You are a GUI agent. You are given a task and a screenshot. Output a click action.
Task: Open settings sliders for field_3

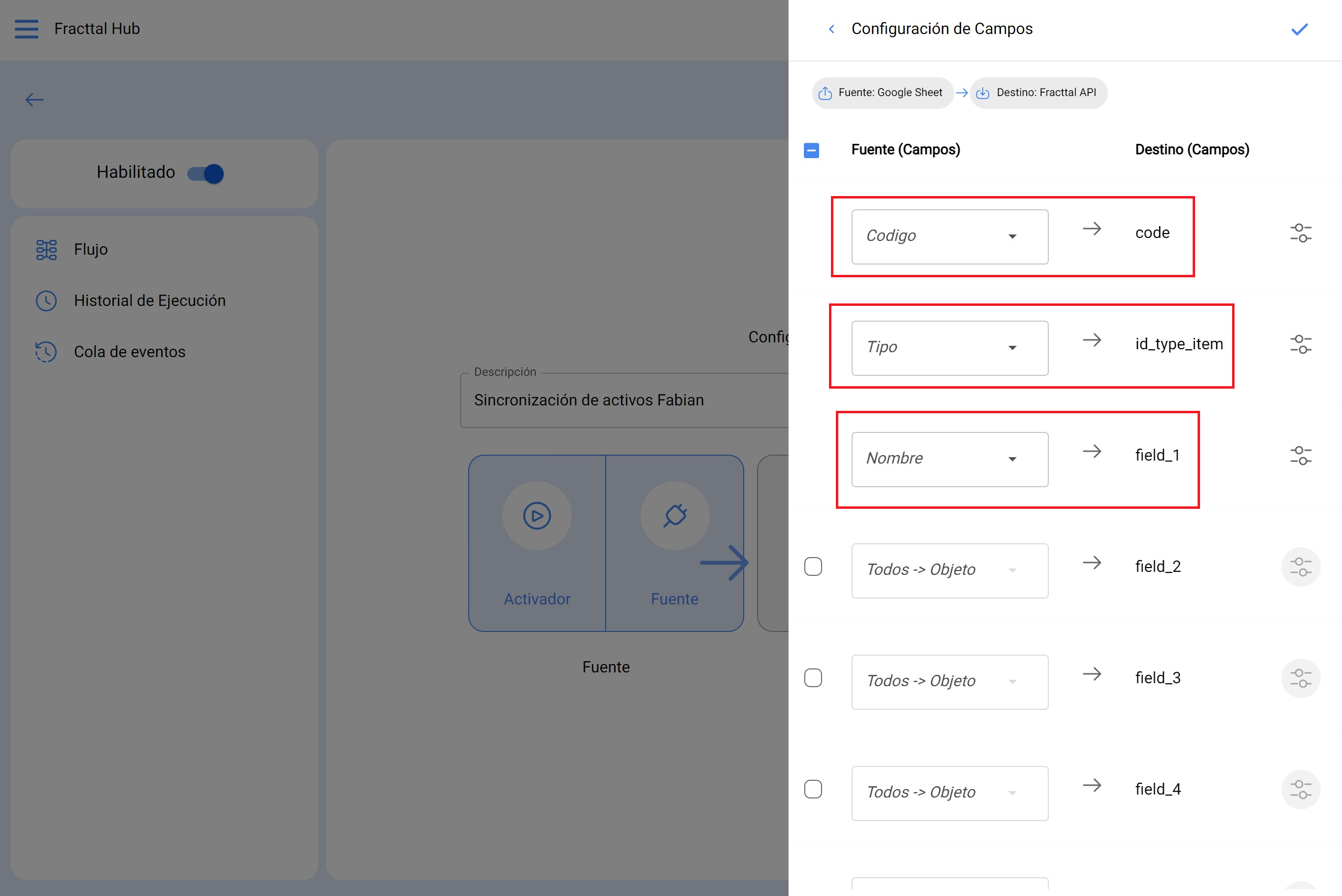point(1300,678)
